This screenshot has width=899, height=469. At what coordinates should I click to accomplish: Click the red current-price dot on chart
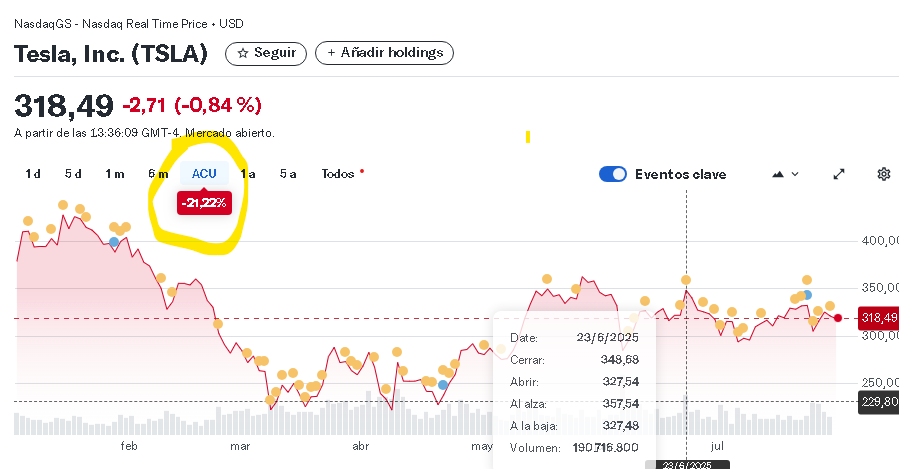838,318
